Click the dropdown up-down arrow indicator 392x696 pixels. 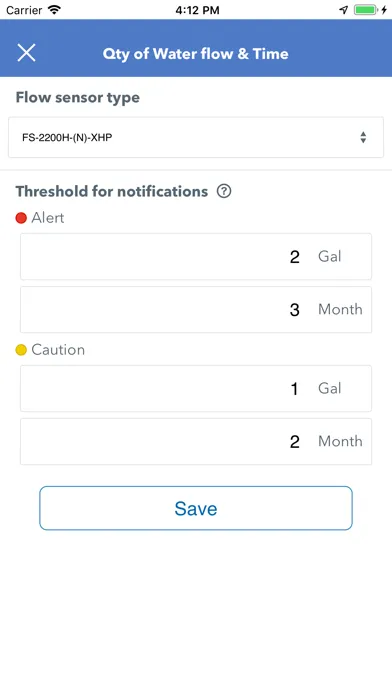(363, 137)
